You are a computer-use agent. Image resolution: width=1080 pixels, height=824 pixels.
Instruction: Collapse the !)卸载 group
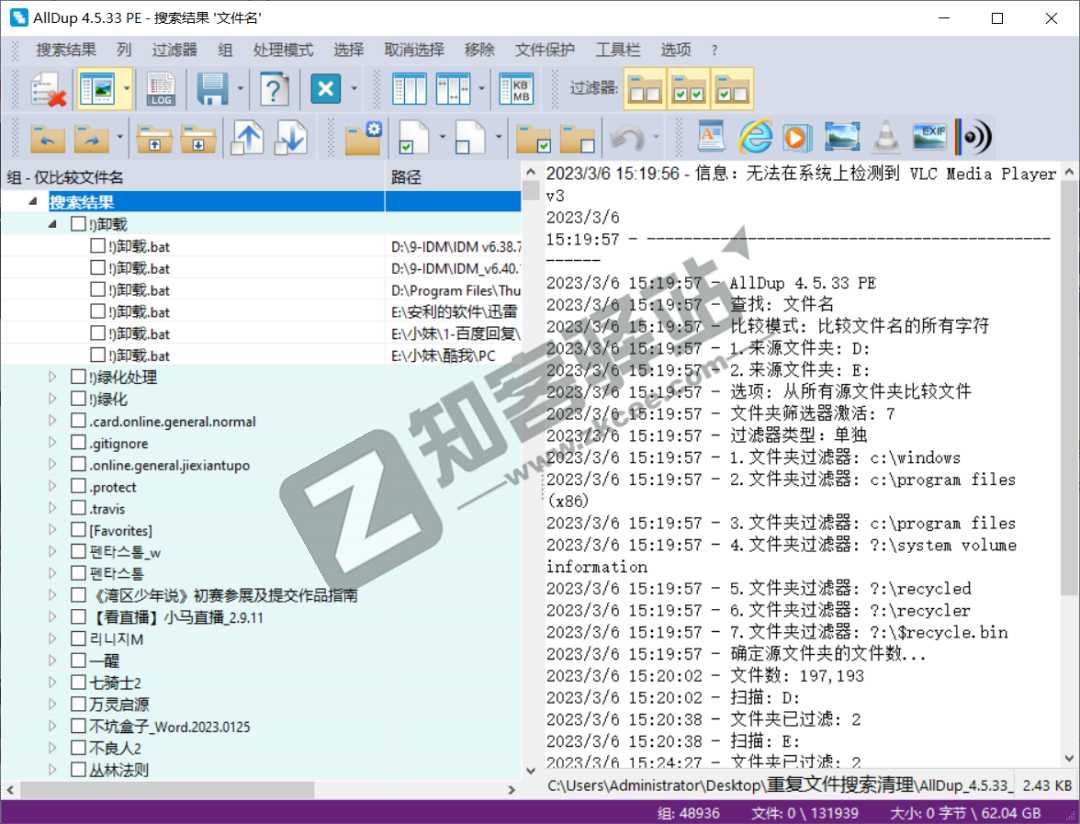point(50,223)
